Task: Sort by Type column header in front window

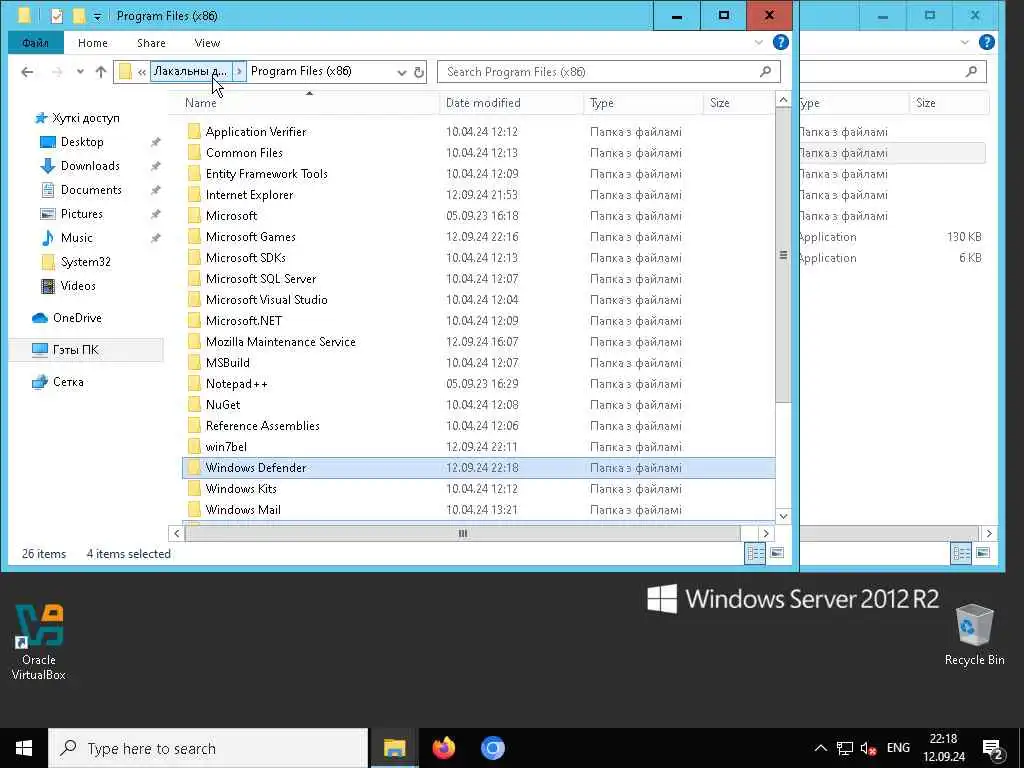Action: (643, 103)
